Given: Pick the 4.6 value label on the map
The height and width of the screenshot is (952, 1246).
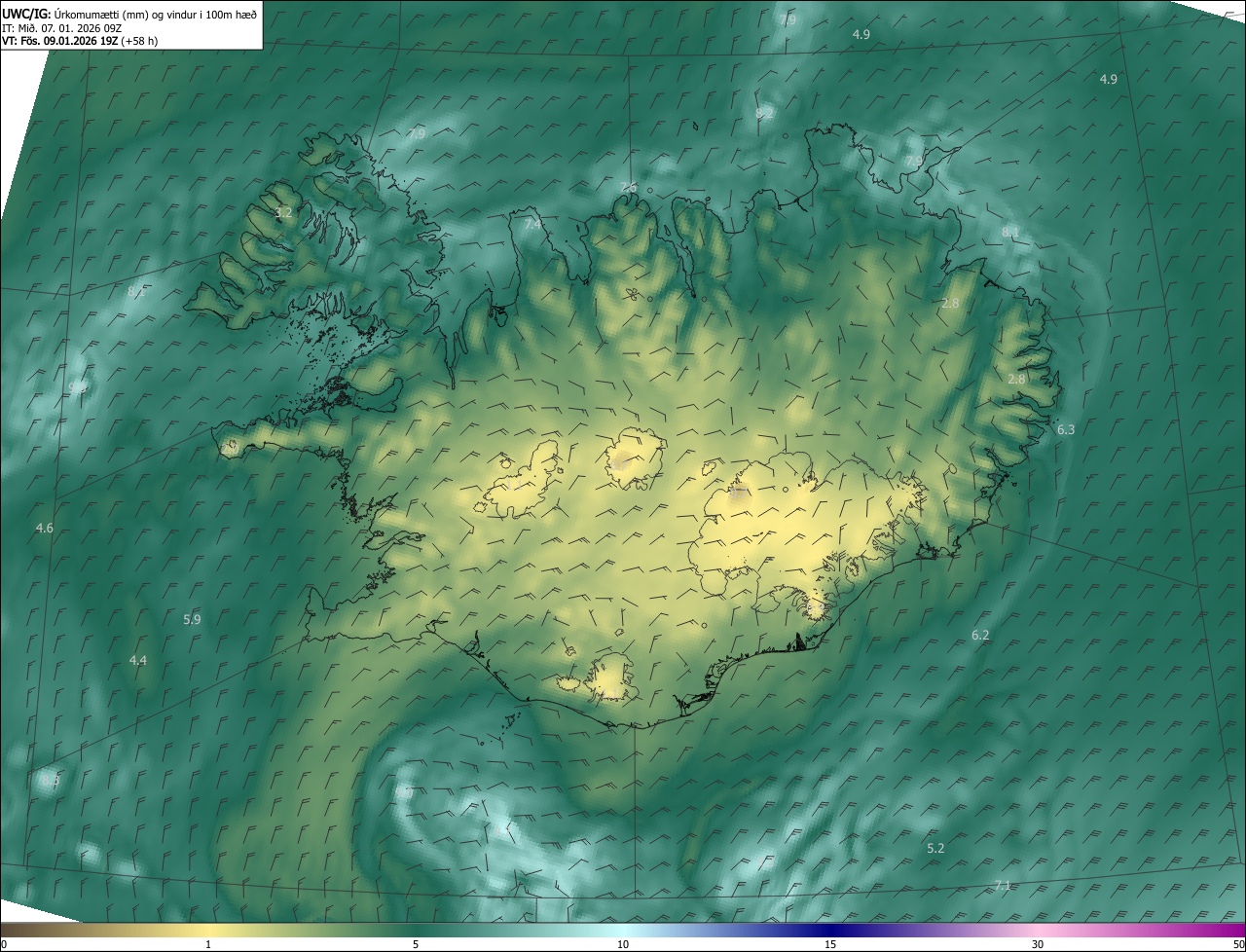Looking at the screenshot, I should click(45, 528).
